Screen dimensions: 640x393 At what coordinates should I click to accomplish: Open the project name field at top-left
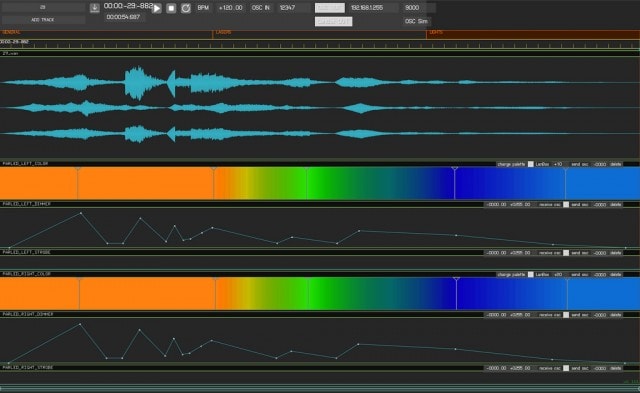43,7
